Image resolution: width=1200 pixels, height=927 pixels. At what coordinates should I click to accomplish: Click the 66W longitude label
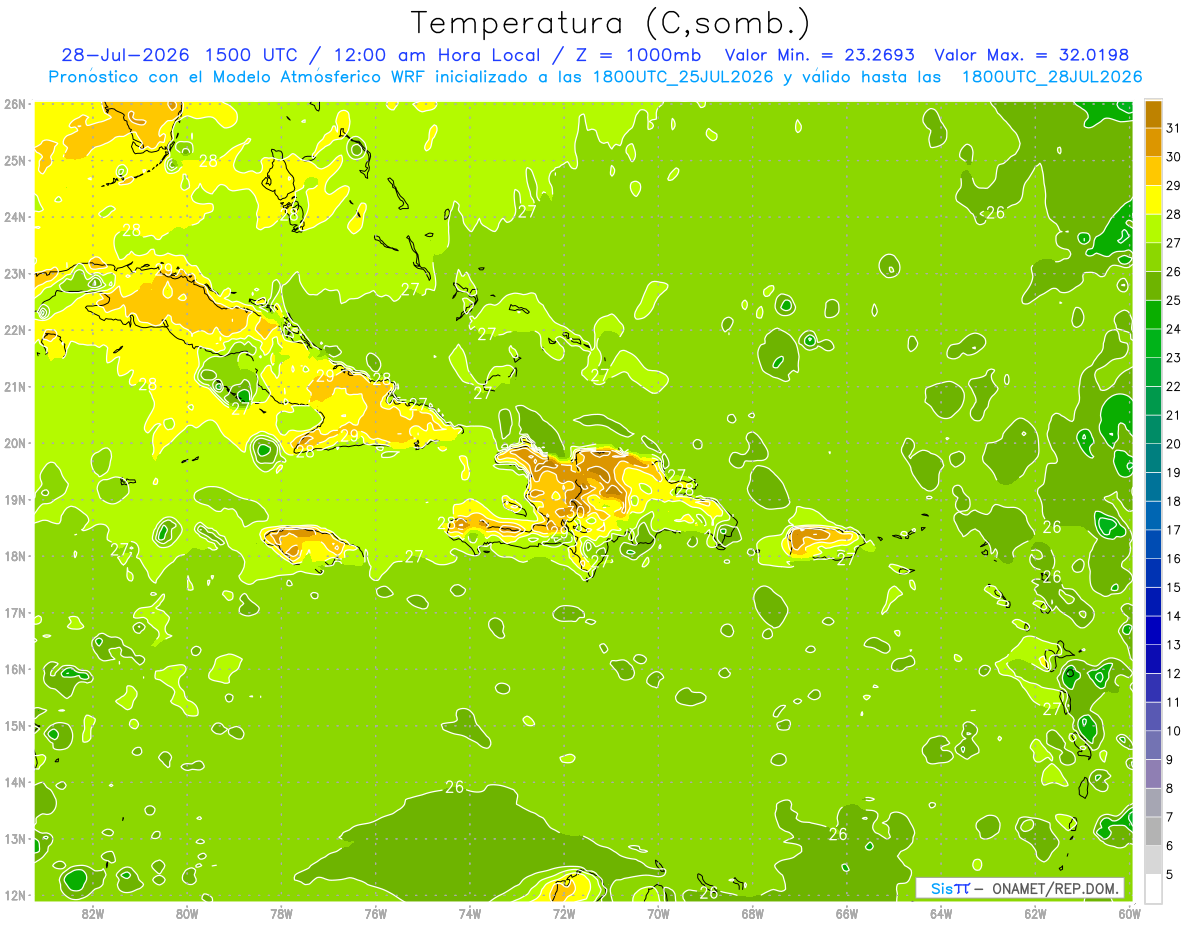(847, 913)
